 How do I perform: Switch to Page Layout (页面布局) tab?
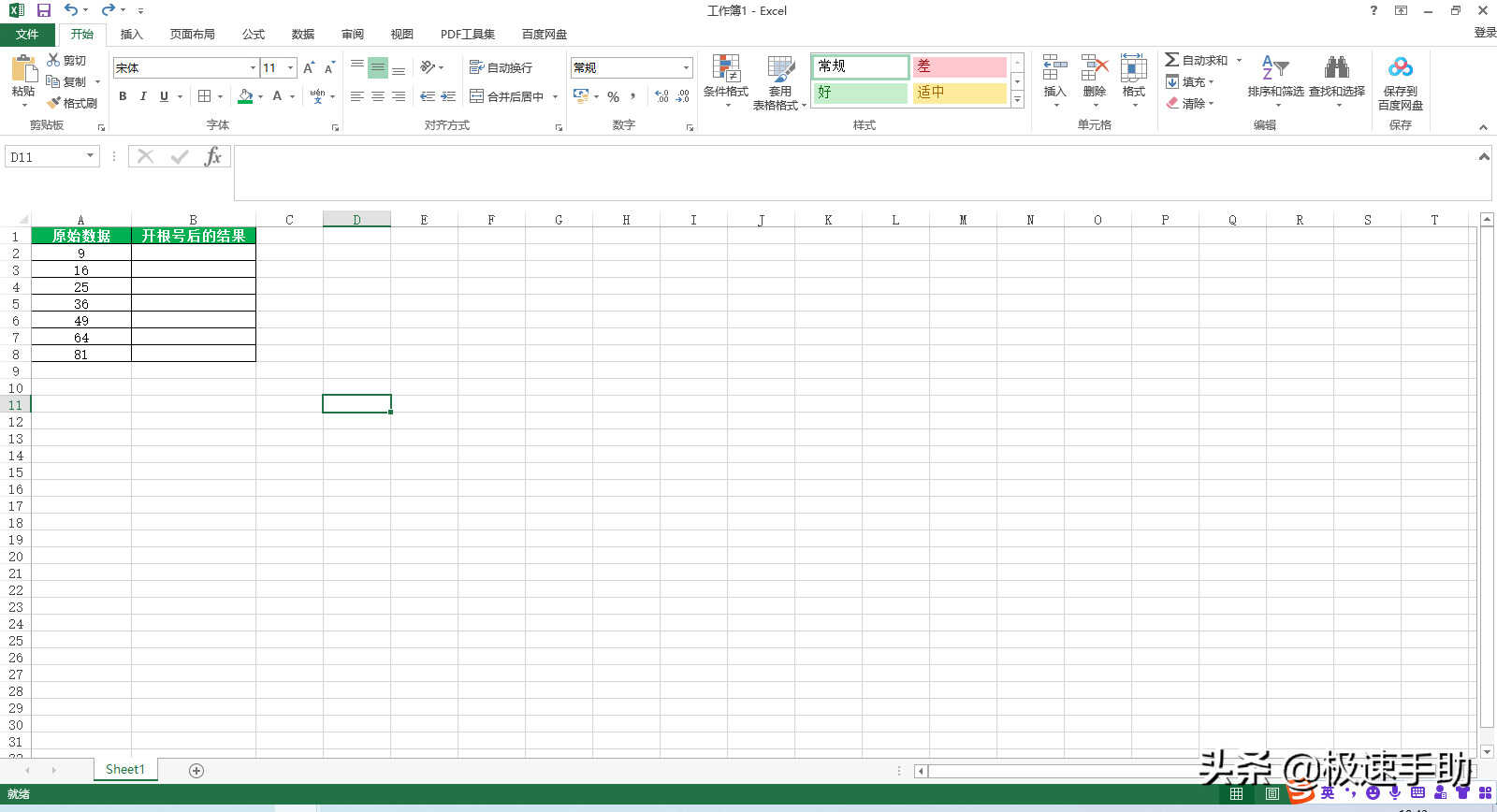[192, 34]
